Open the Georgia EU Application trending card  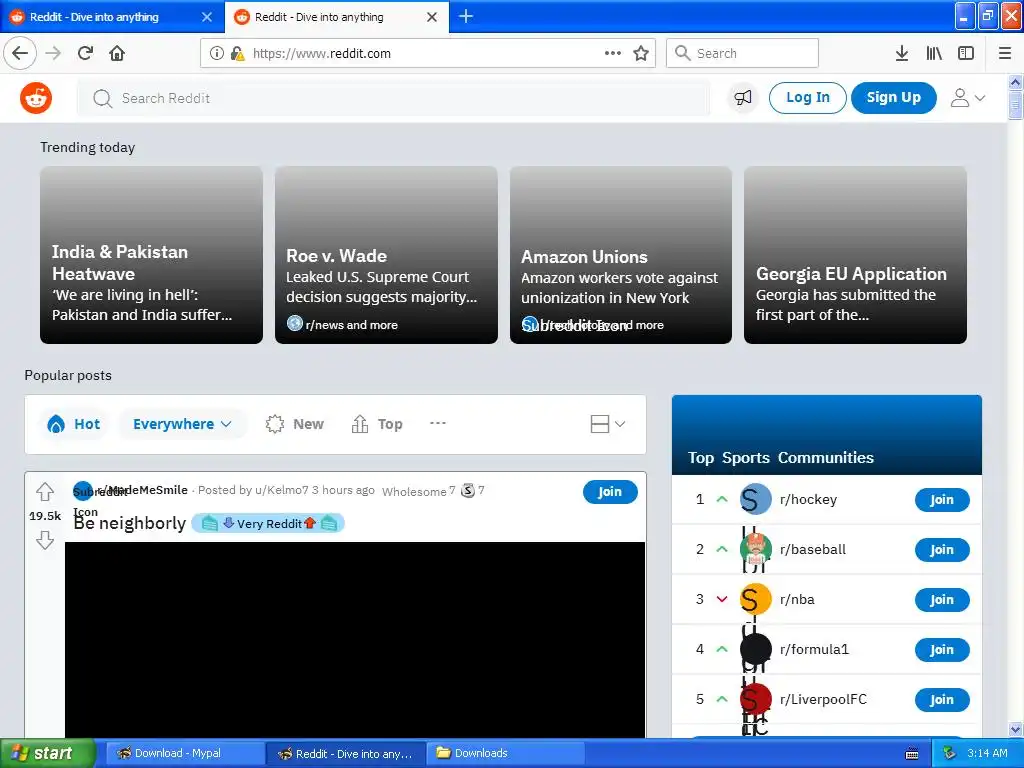click(855, 255)
